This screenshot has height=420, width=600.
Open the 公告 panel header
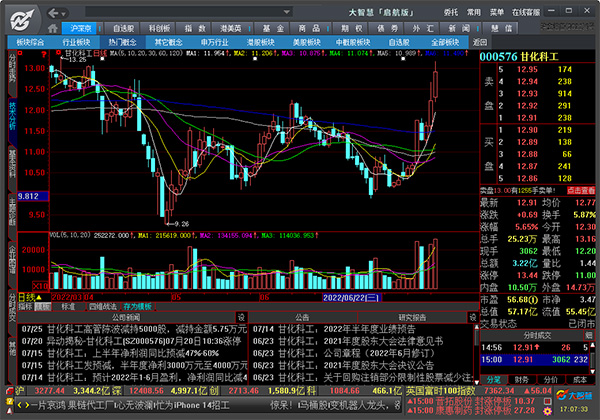tap(302, 317)
